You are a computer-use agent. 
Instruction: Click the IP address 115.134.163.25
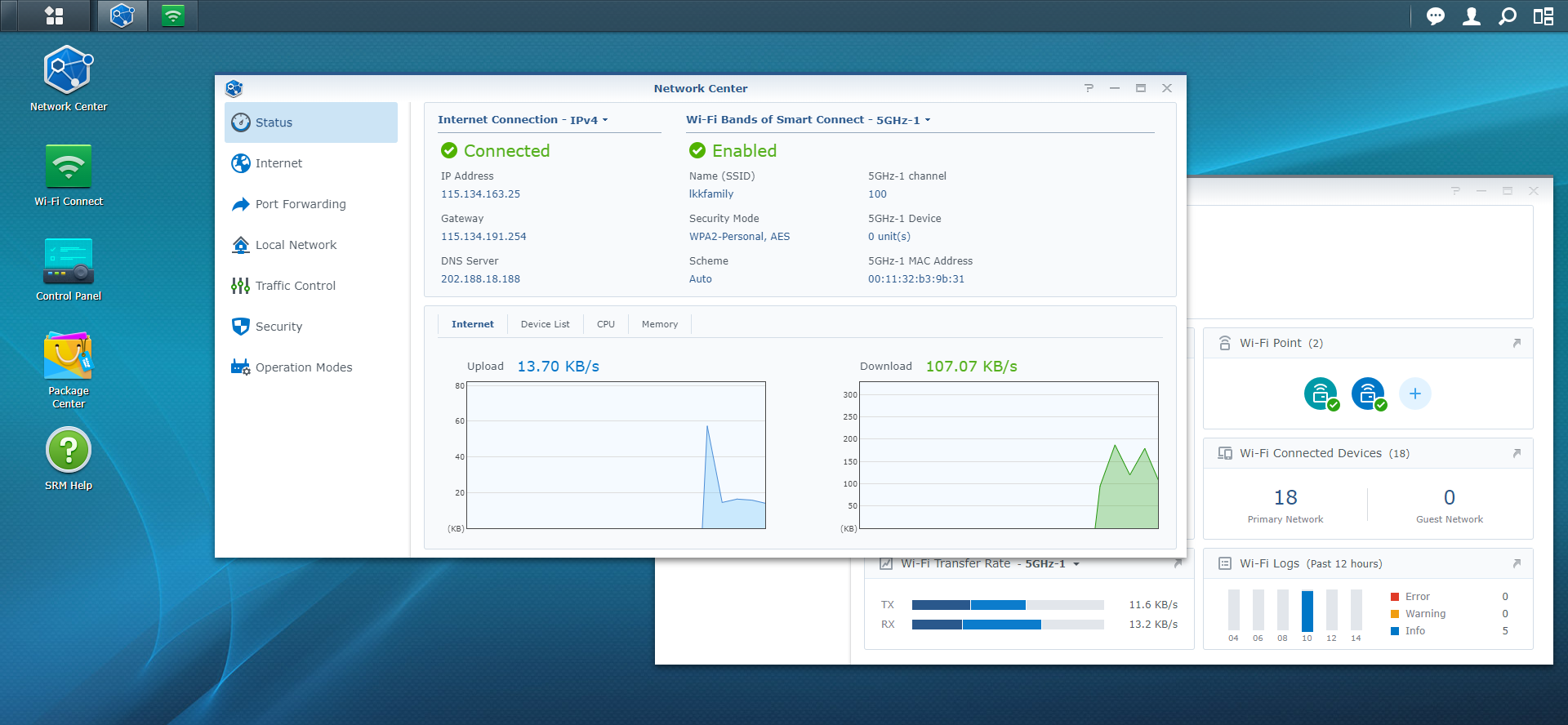coord(480,194)
